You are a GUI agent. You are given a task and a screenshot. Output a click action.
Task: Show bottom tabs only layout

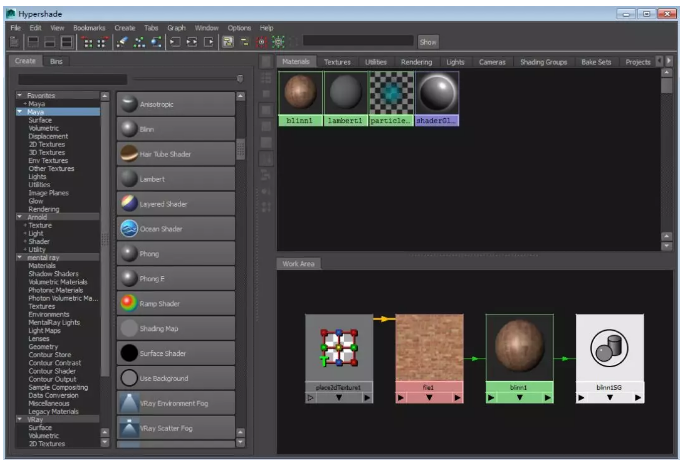[50, 42]
